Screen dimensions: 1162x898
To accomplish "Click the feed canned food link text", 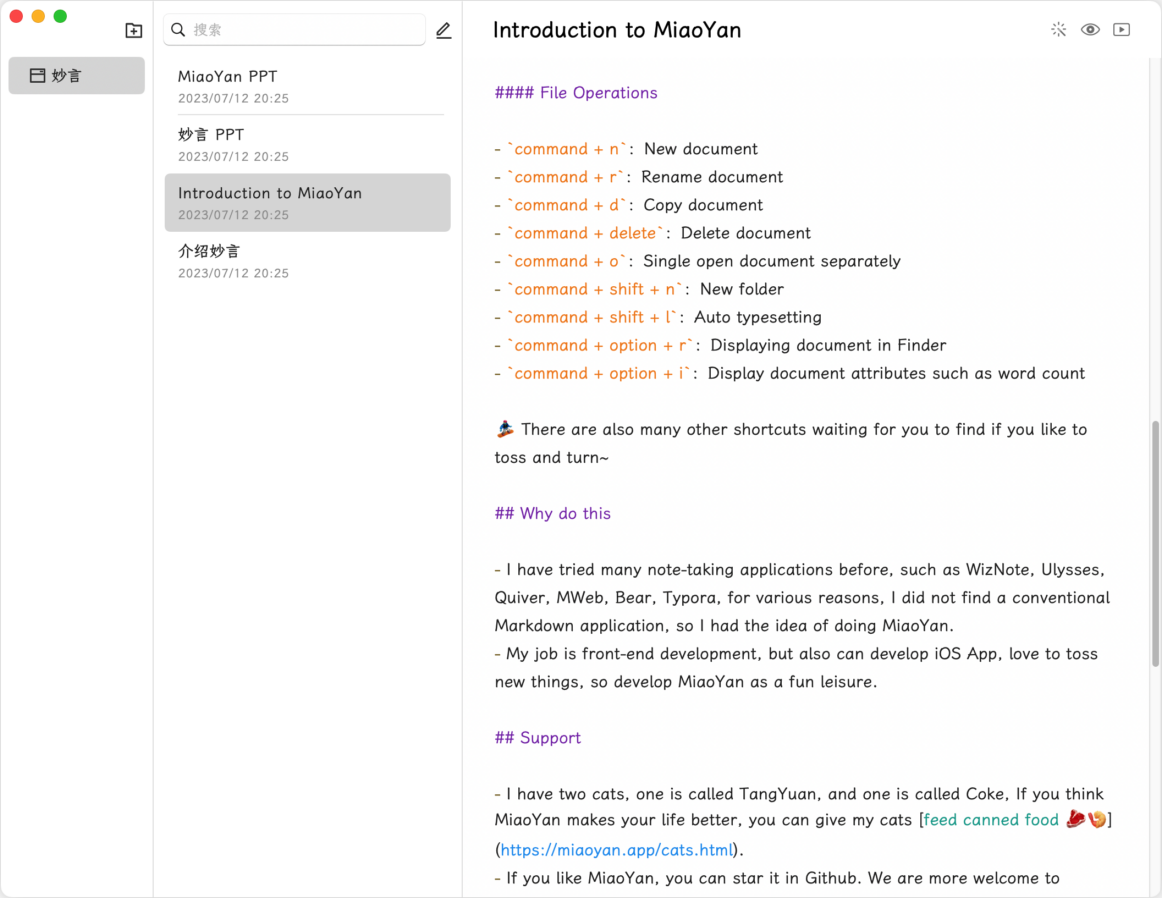I will [x=991, y=819].
